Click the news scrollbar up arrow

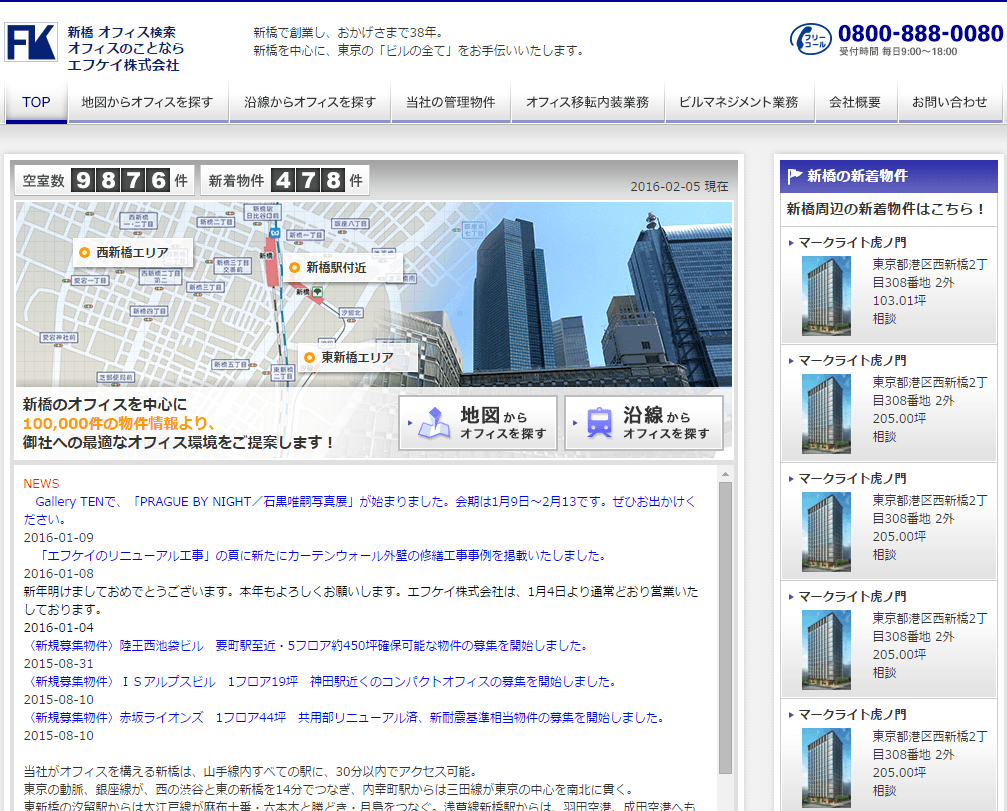[x=725, y=475]
